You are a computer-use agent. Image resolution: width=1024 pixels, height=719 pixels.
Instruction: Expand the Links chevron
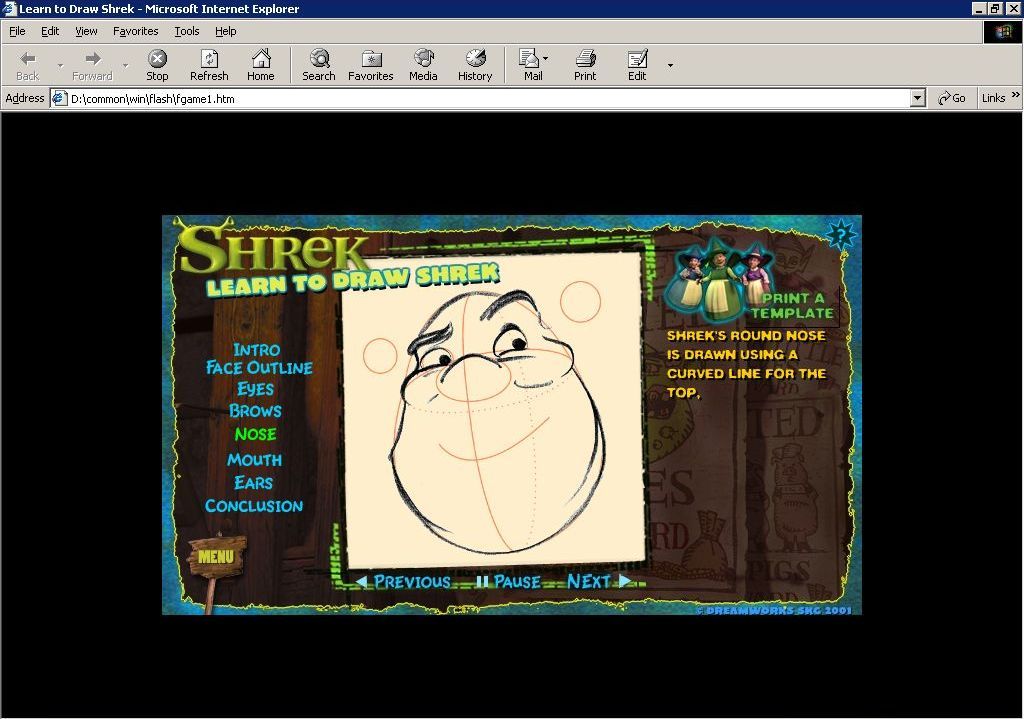pos(1016,98)
